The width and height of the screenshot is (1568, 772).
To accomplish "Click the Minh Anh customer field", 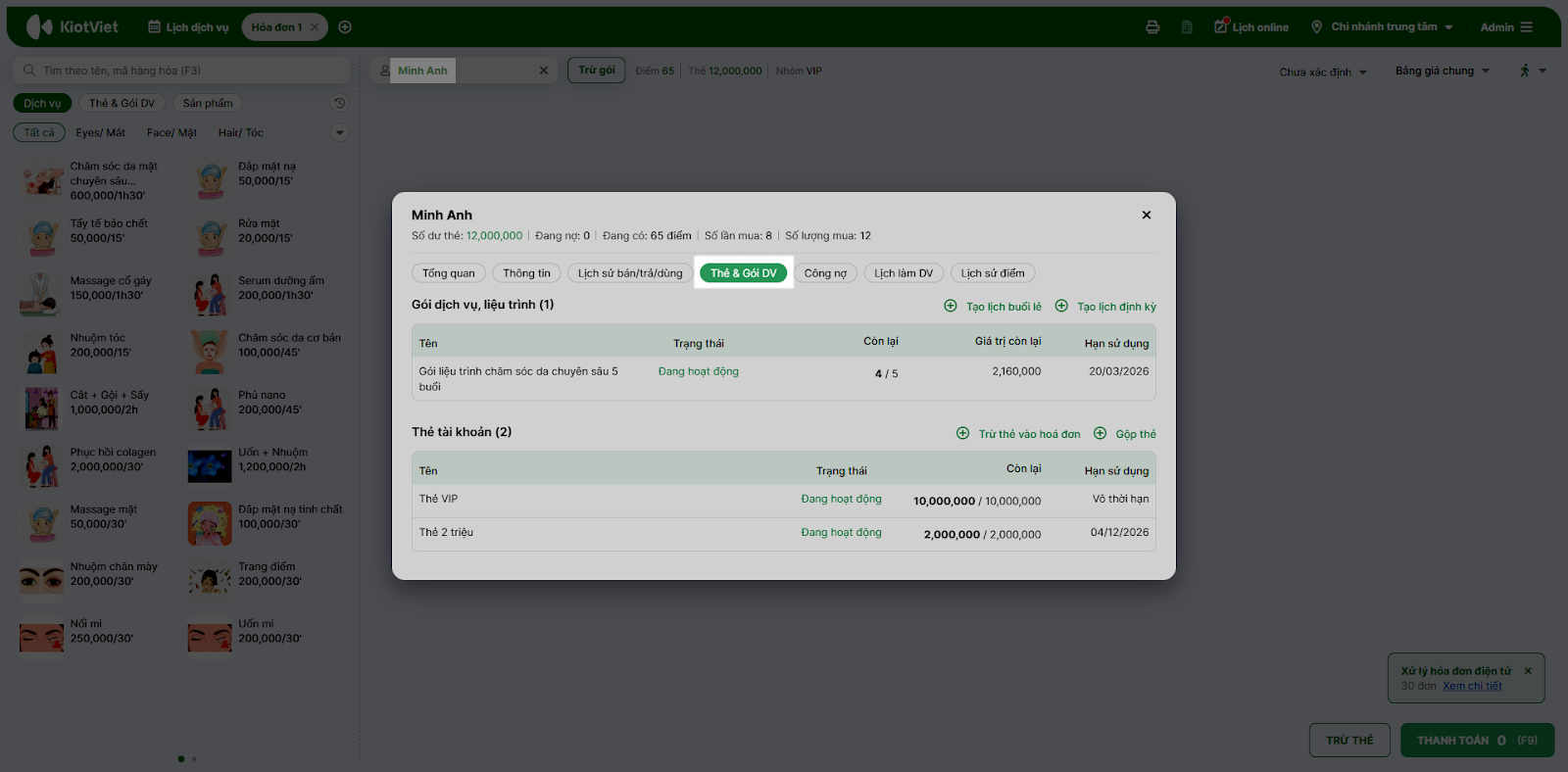I will tap(464, 71).
